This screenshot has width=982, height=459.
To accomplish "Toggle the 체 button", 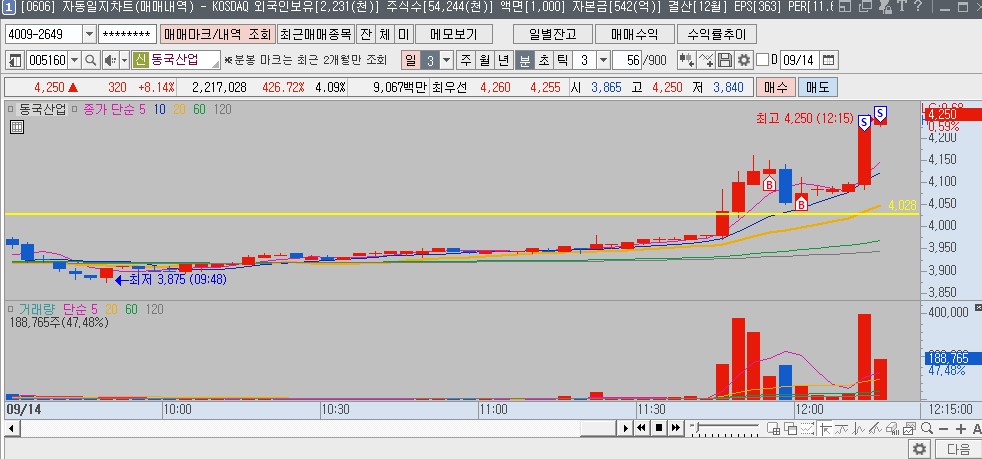I will click(x=385, y=34).
